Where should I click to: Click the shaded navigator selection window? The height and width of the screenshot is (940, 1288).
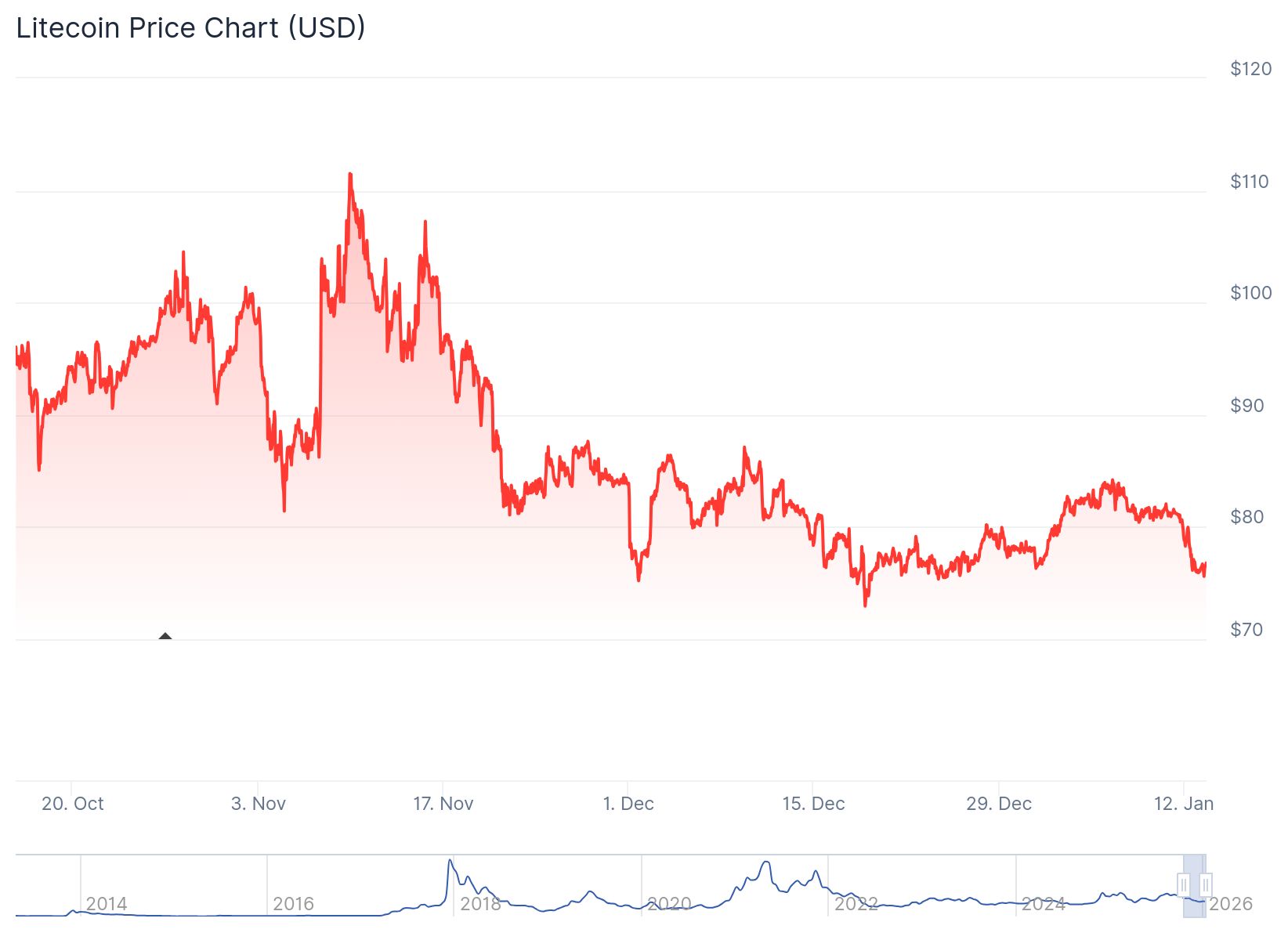point(1194,885)
